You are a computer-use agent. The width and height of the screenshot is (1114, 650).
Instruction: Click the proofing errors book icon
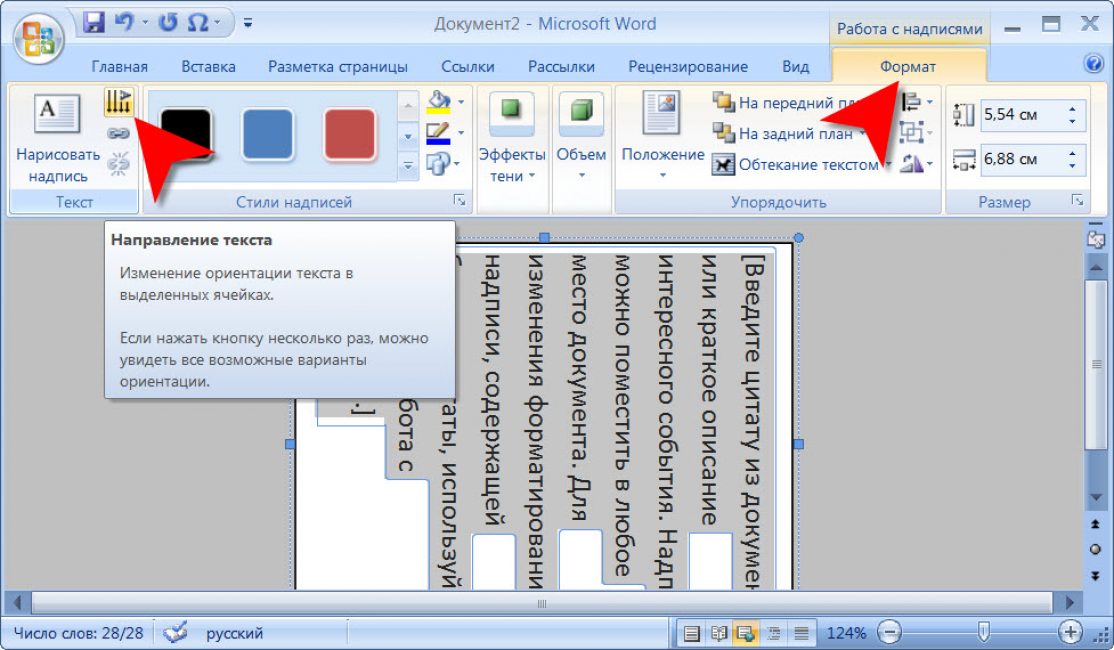click(174, 632)
